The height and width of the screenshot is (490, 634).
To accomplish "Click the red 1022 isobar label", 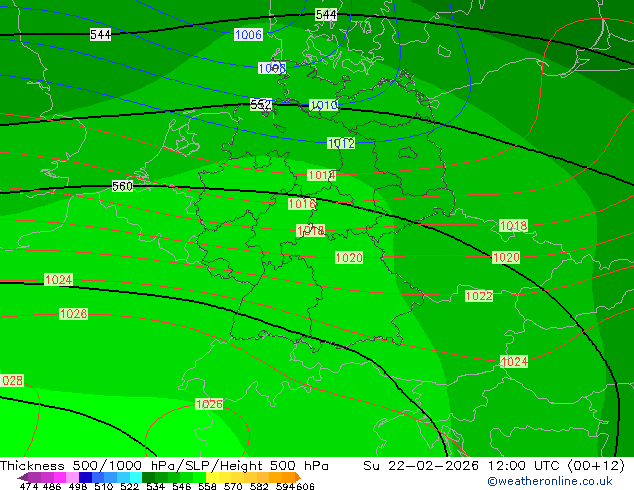I will pyautogui.click(x=479, y=296).
